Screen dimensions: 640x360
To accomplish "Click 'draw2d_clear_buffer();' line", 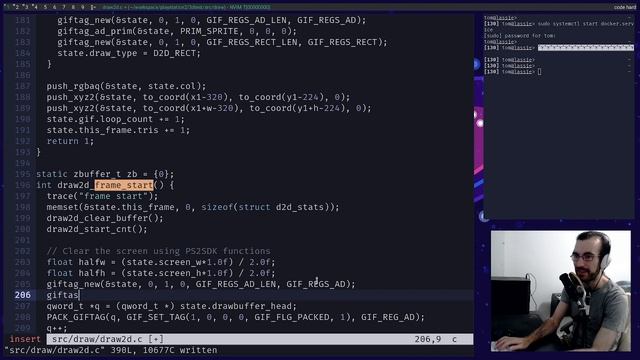I will (105, 218).
